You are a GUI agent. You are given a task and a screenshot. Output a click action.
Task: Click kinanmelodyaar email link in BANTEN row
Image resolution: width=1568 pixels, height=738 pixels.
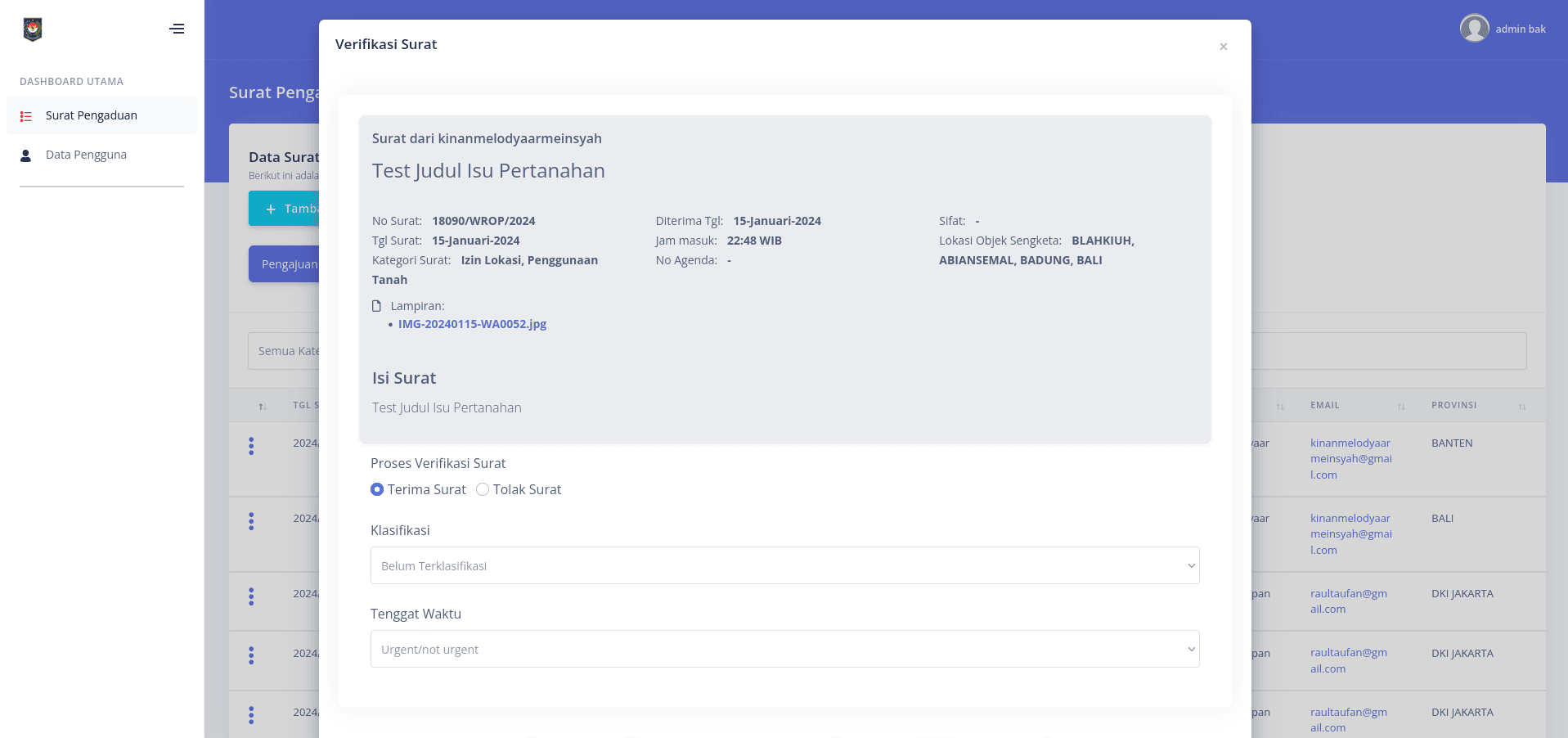[1351, 459]
